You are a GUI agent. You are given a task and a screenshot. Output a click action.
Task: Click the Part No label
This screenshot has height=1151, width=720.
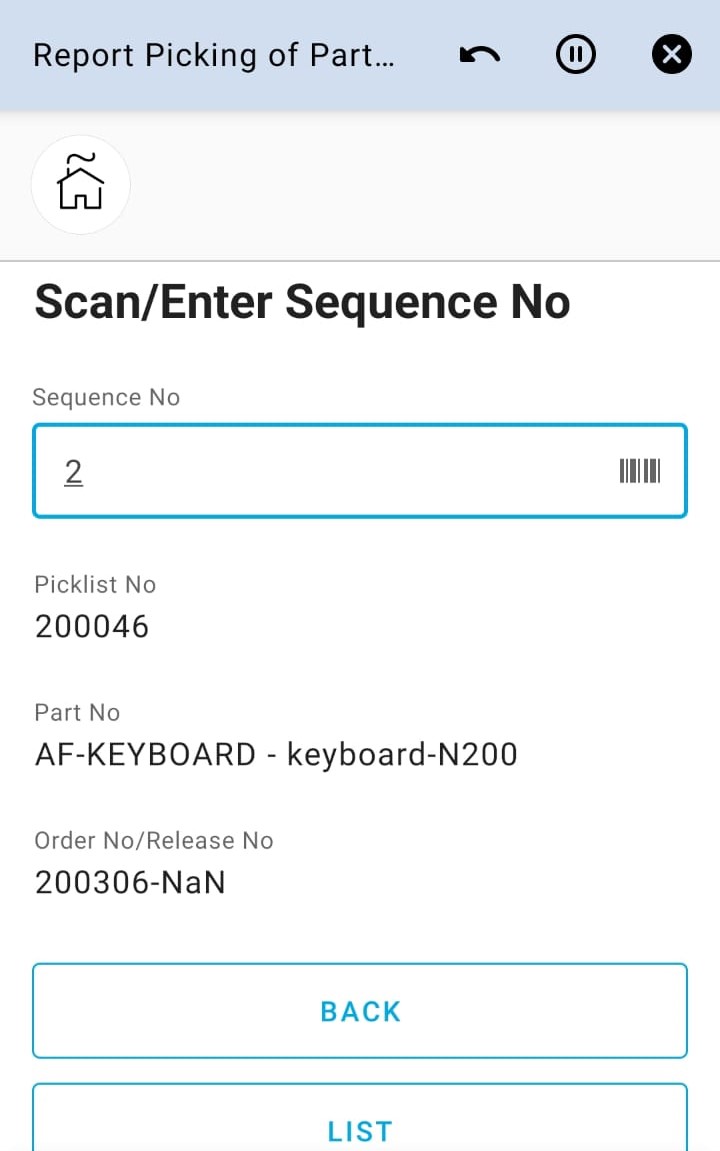[x=77, y=712]
